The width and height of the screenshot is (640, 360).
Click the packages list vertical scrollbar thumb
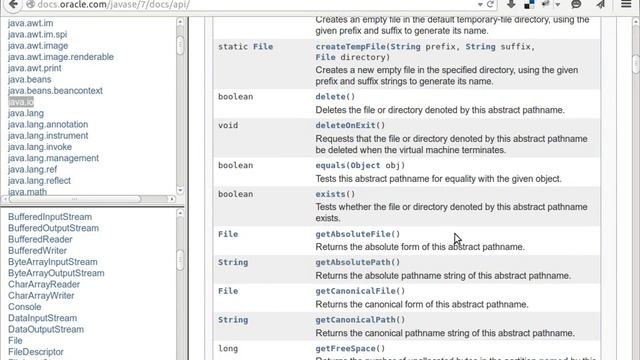[180, 45]
